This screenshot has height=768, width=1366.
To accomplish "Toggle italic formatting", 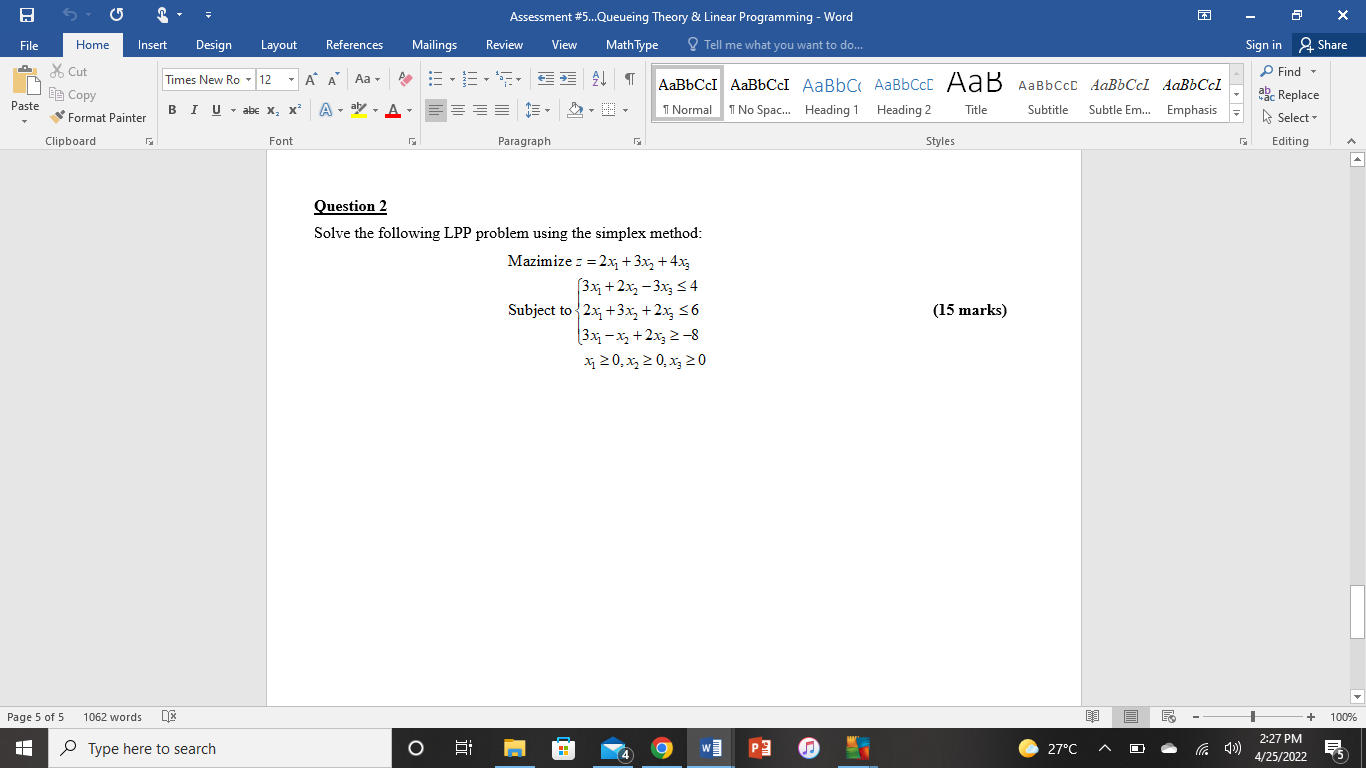I will (x=194, y=110).
